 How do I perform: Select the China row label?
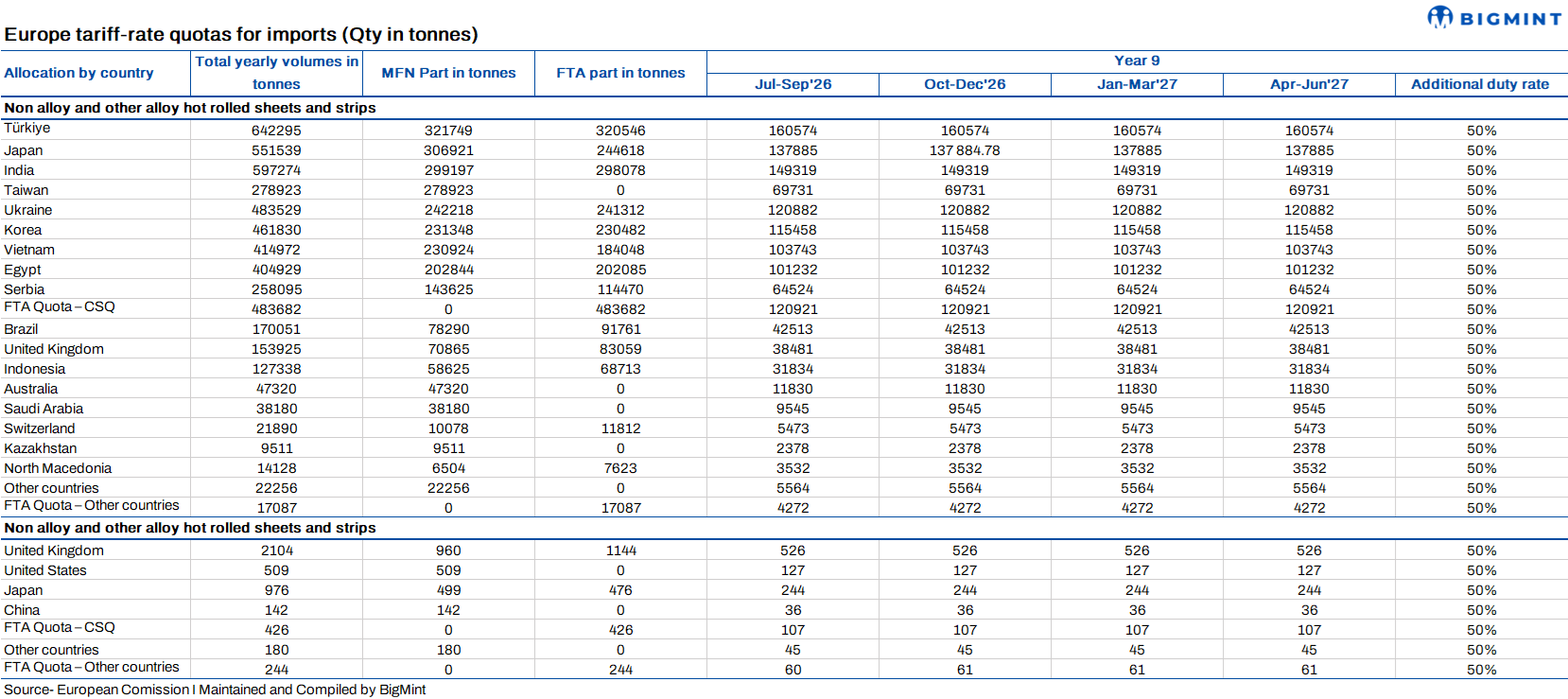pos(22,610)
